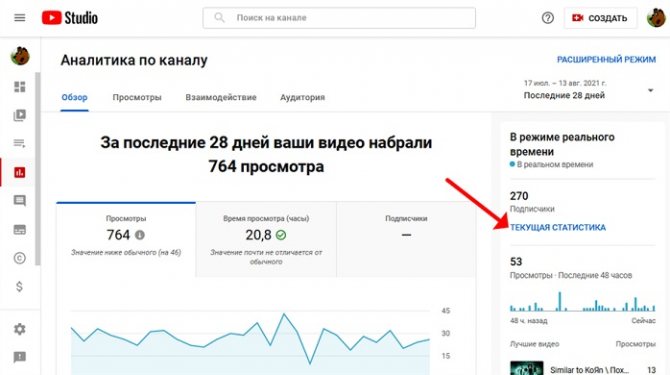Click the YouTube Studio logo
Image resolution: width=670 pixels, height=375 pixels.
pyautogui.click(x=70, y=18)
